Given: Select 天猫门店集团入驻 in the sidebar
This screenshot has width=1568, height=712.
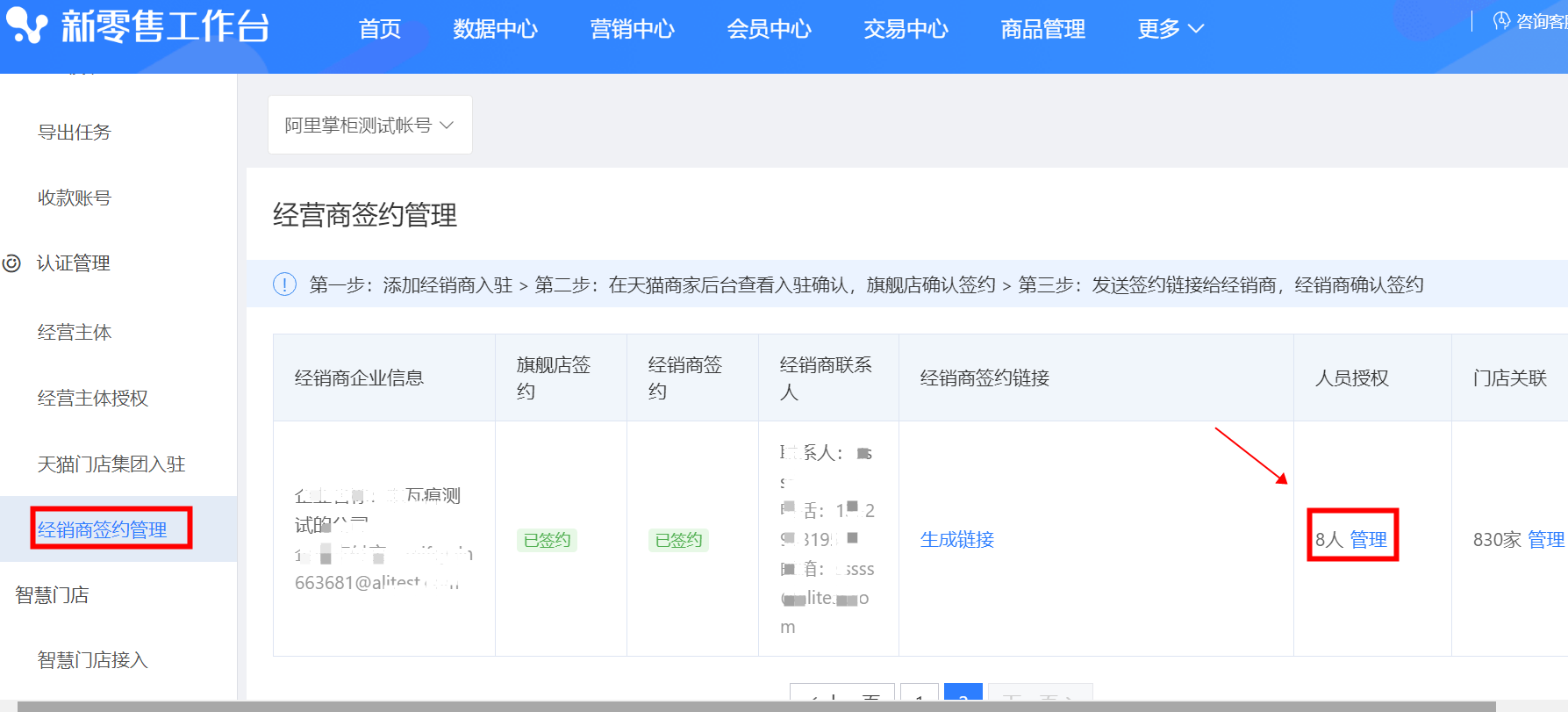Looking at the screenshot, I should pos(111,464).
